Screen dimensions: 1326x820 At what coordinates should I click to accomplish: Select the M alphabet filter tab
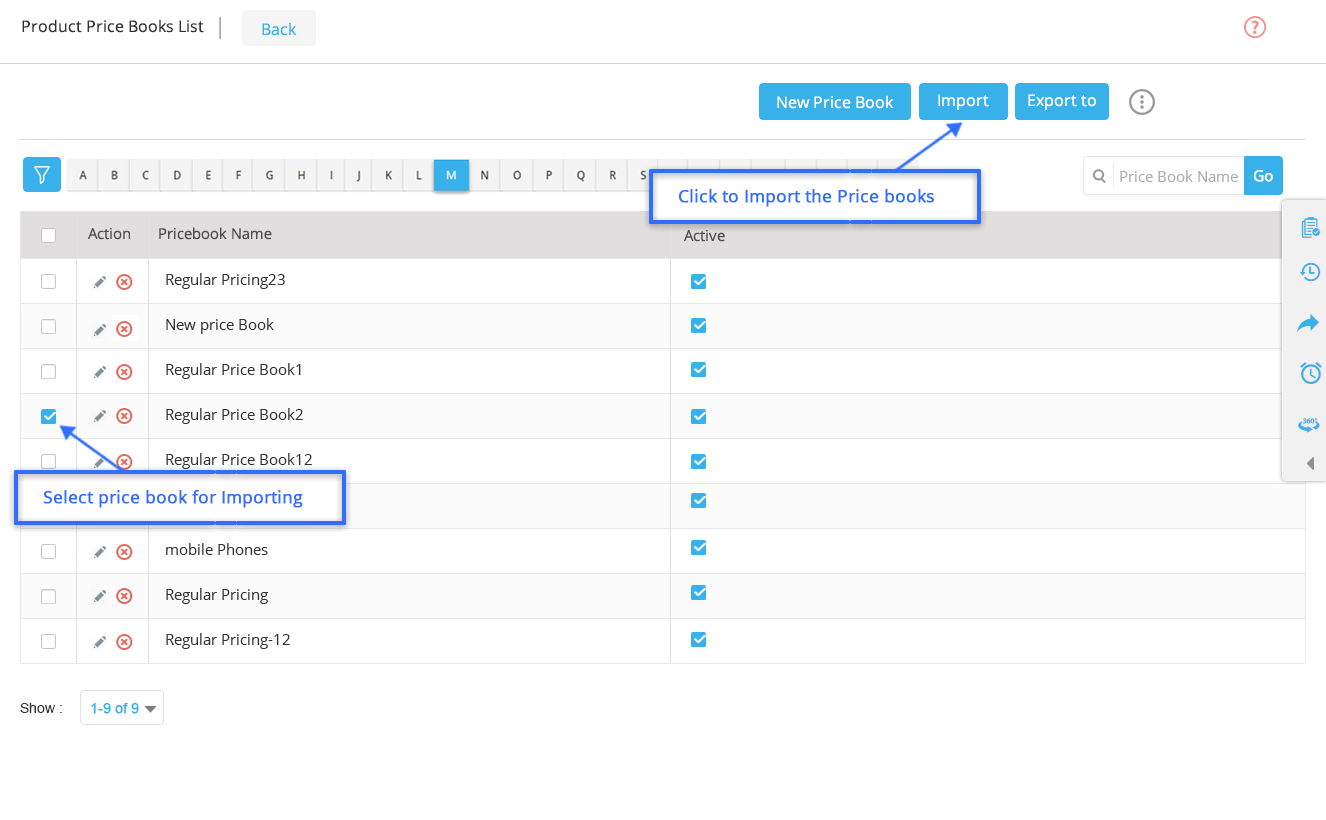point(451,174)
